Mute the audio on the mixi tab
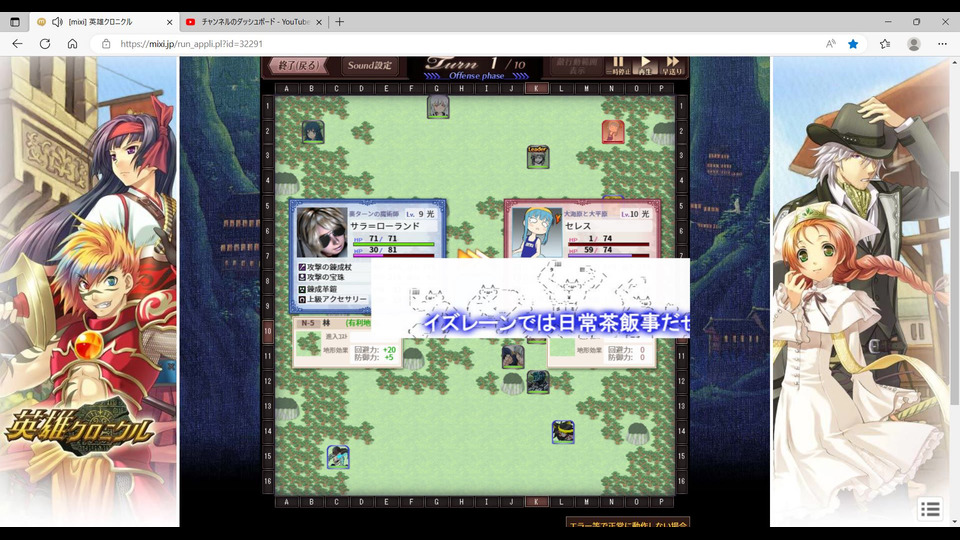Viewport: 960px width, 540px height. 58,22
